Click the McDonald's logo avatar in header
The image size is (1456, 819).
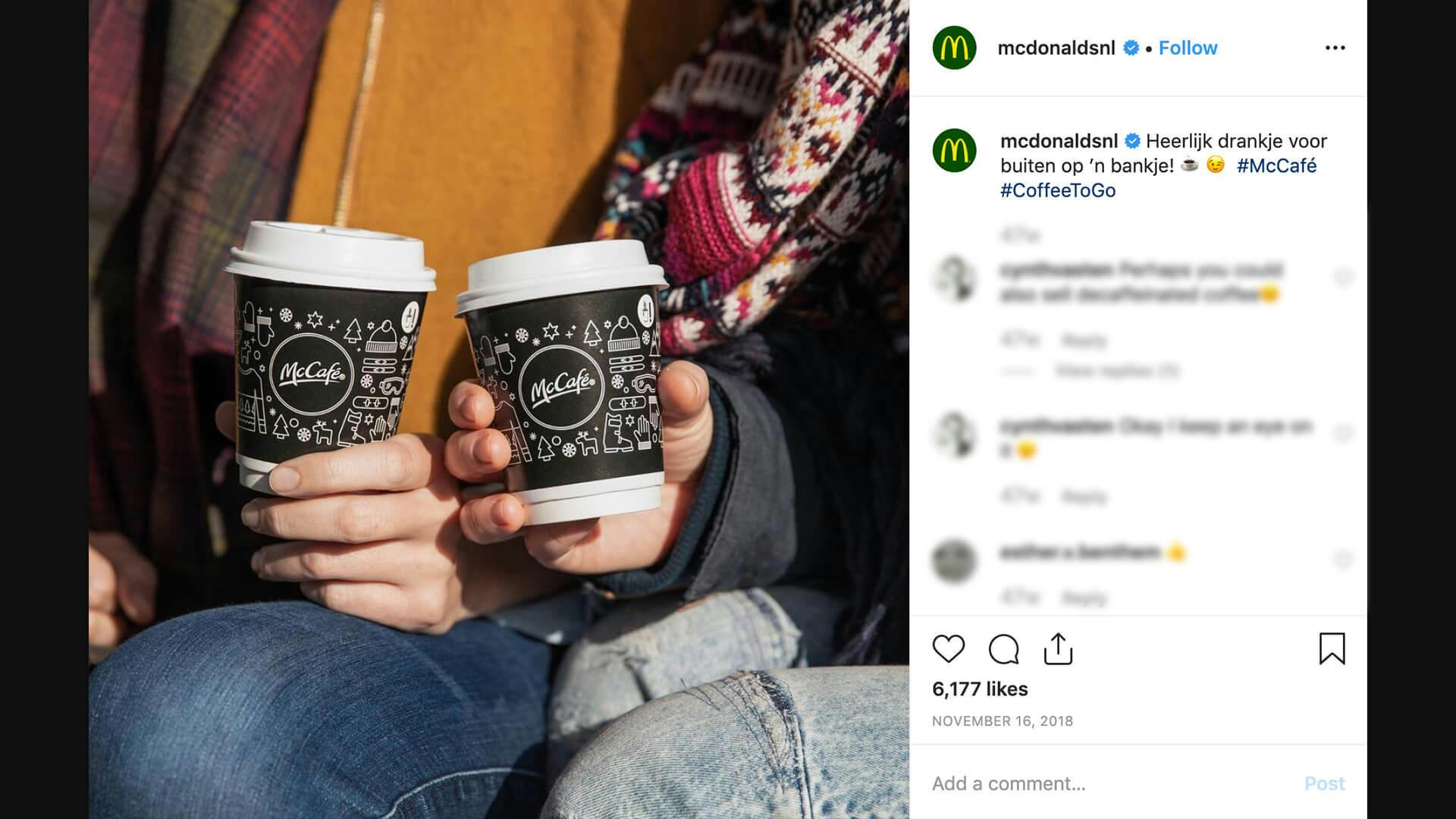pos(954,48)
